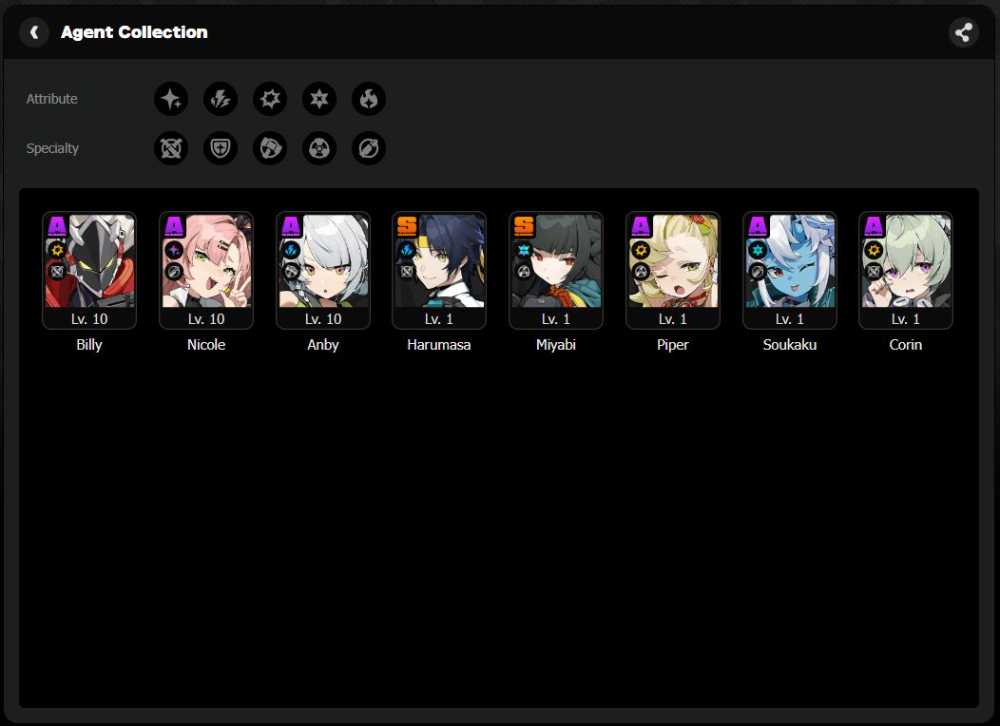Viewport: 1000px width, 726px height.
Task: Filter agents by Fire attribute
Action: [369, 99]
